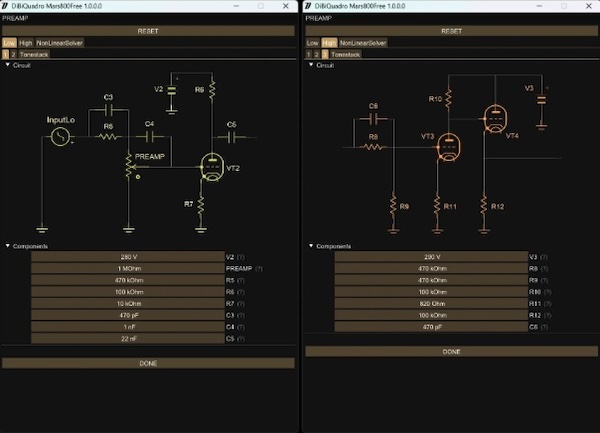Collapse Circuit section in left window
This screenshot has width=600, height=433.
click(x=8, y=65)
